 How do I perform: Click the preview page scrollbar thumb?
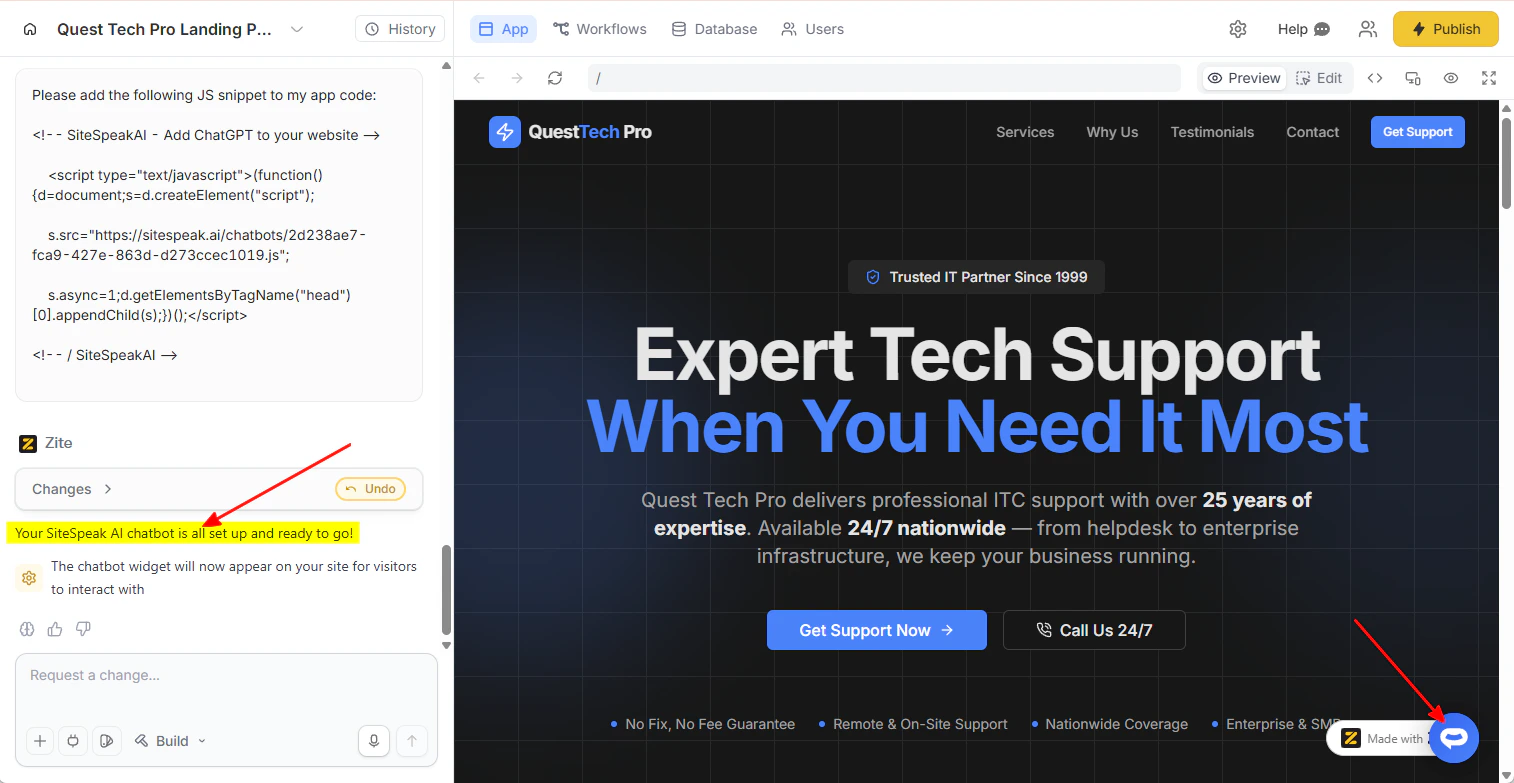pos(1506,162)
